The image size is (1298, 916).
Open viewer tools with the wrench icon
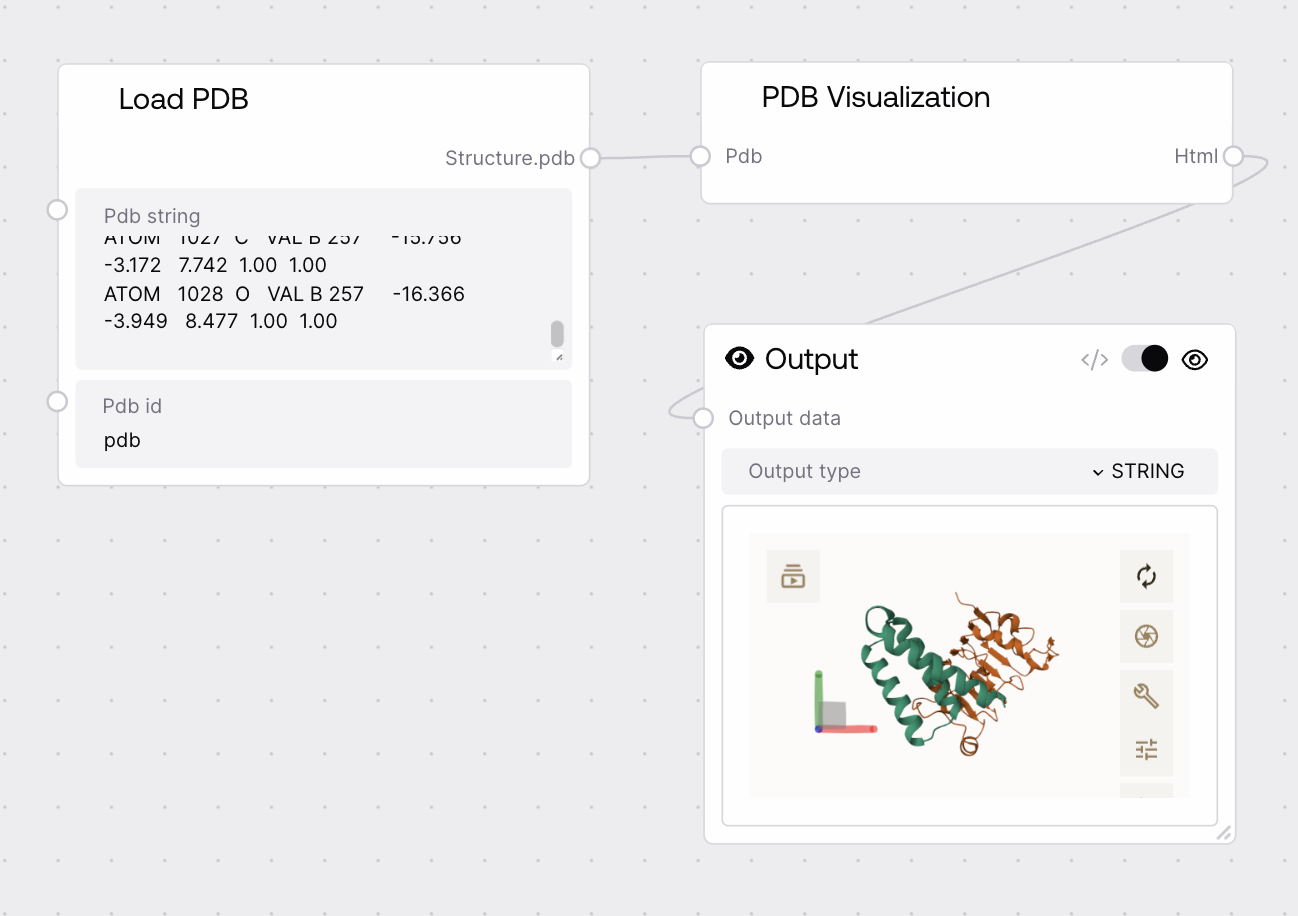(x=1146, y=694)
